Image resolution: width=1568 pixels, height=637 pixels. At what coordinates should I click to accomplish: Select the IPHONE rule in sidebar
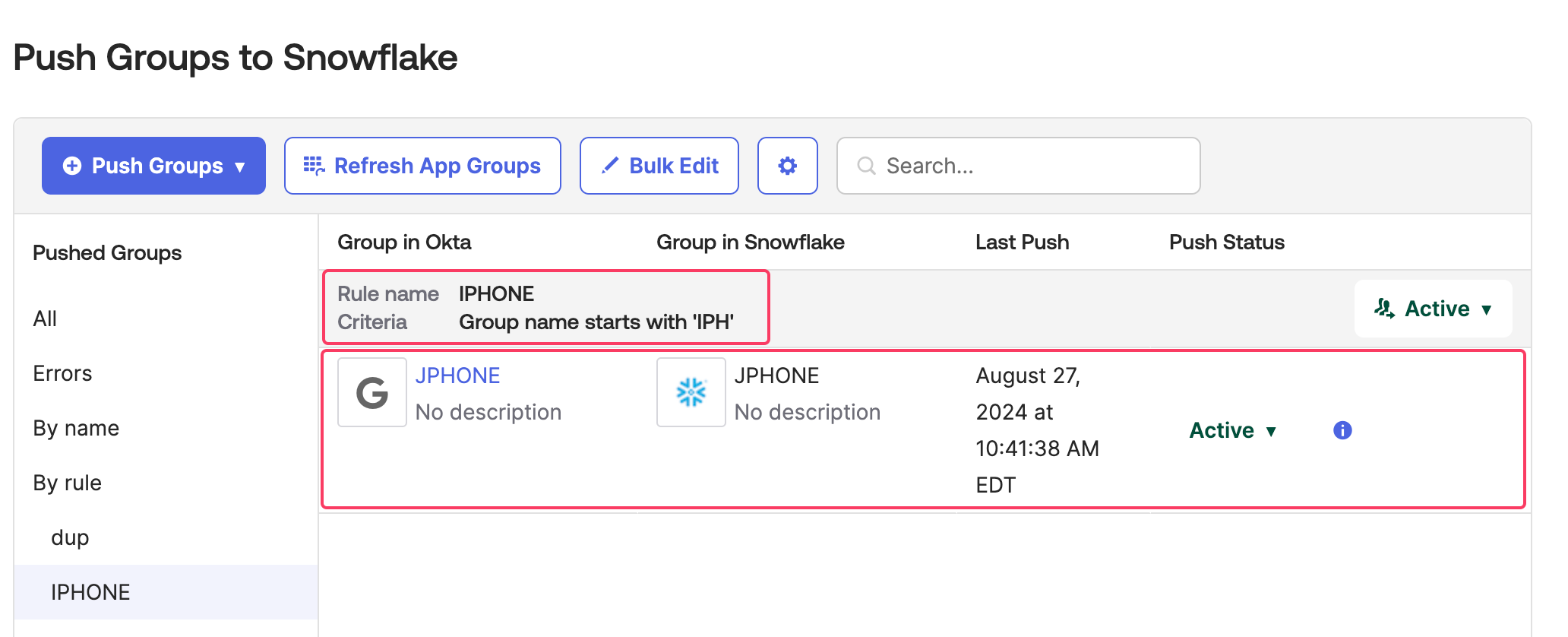90,592
